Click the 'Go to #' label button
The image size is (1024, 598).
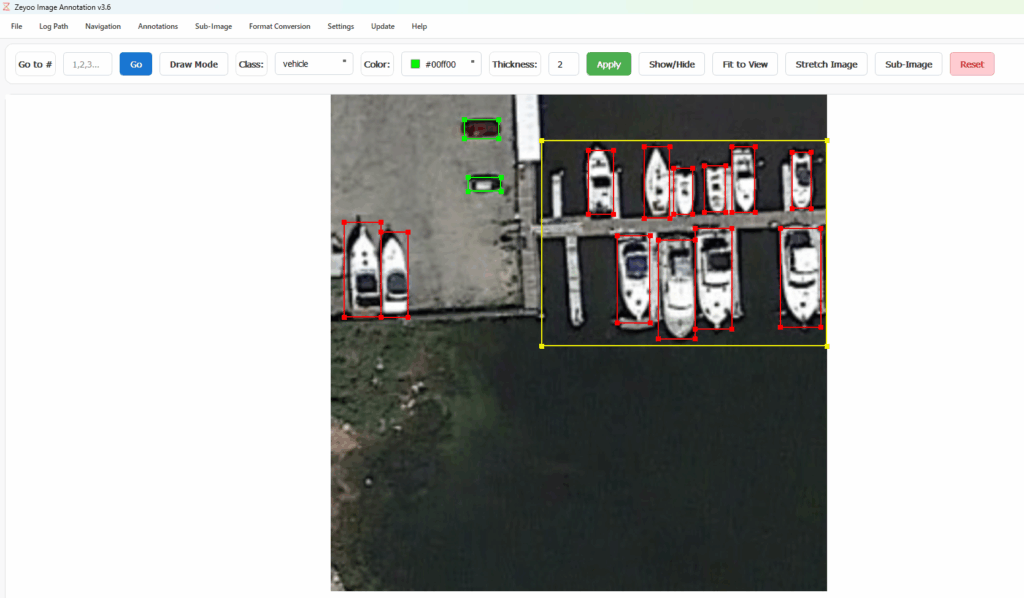[35, 64]
